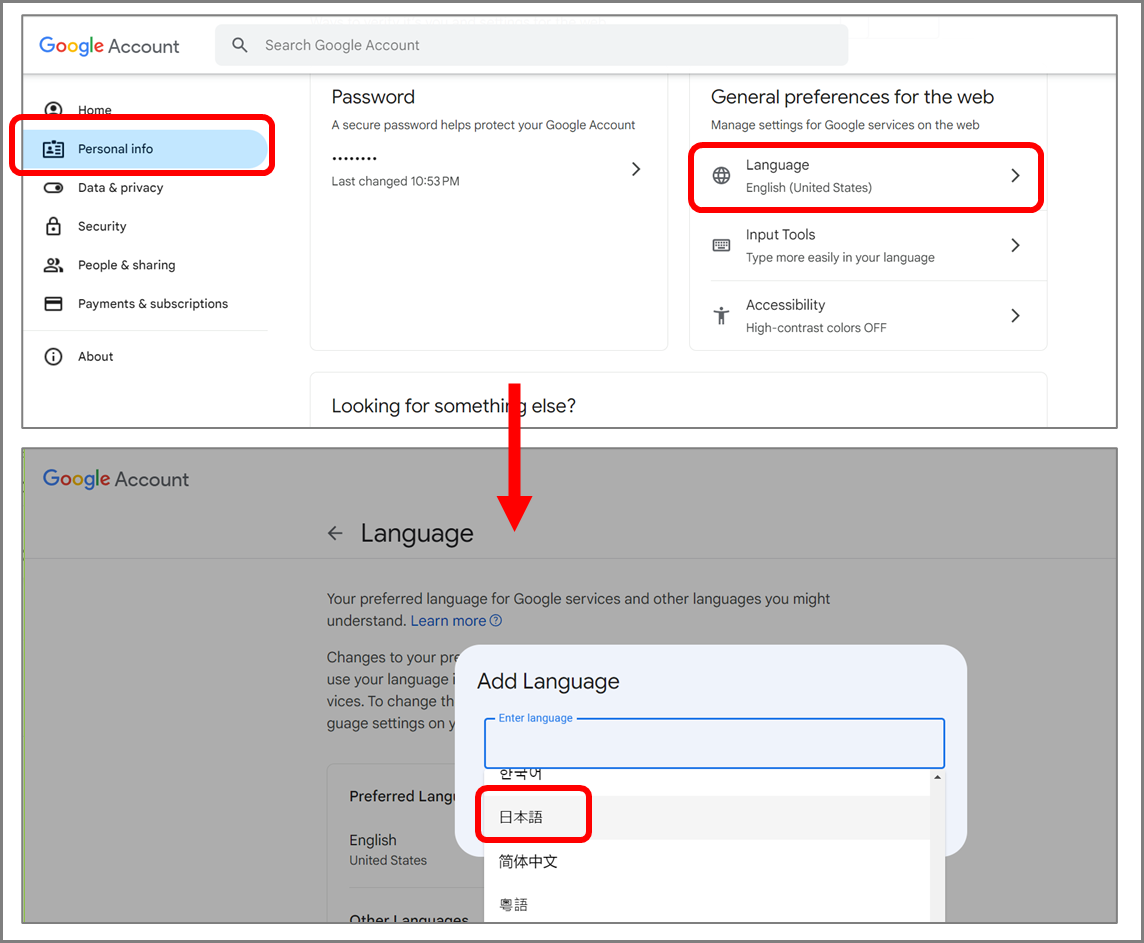Expand the Language row chevron
The width and height of the screenshot is (1144, 943).
tap(1015, 176)
